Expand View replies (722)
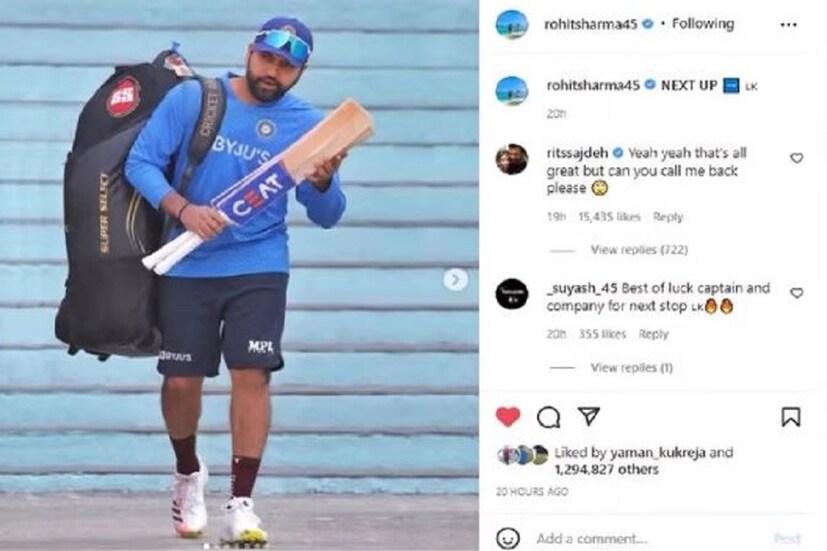 click(639, 249)
